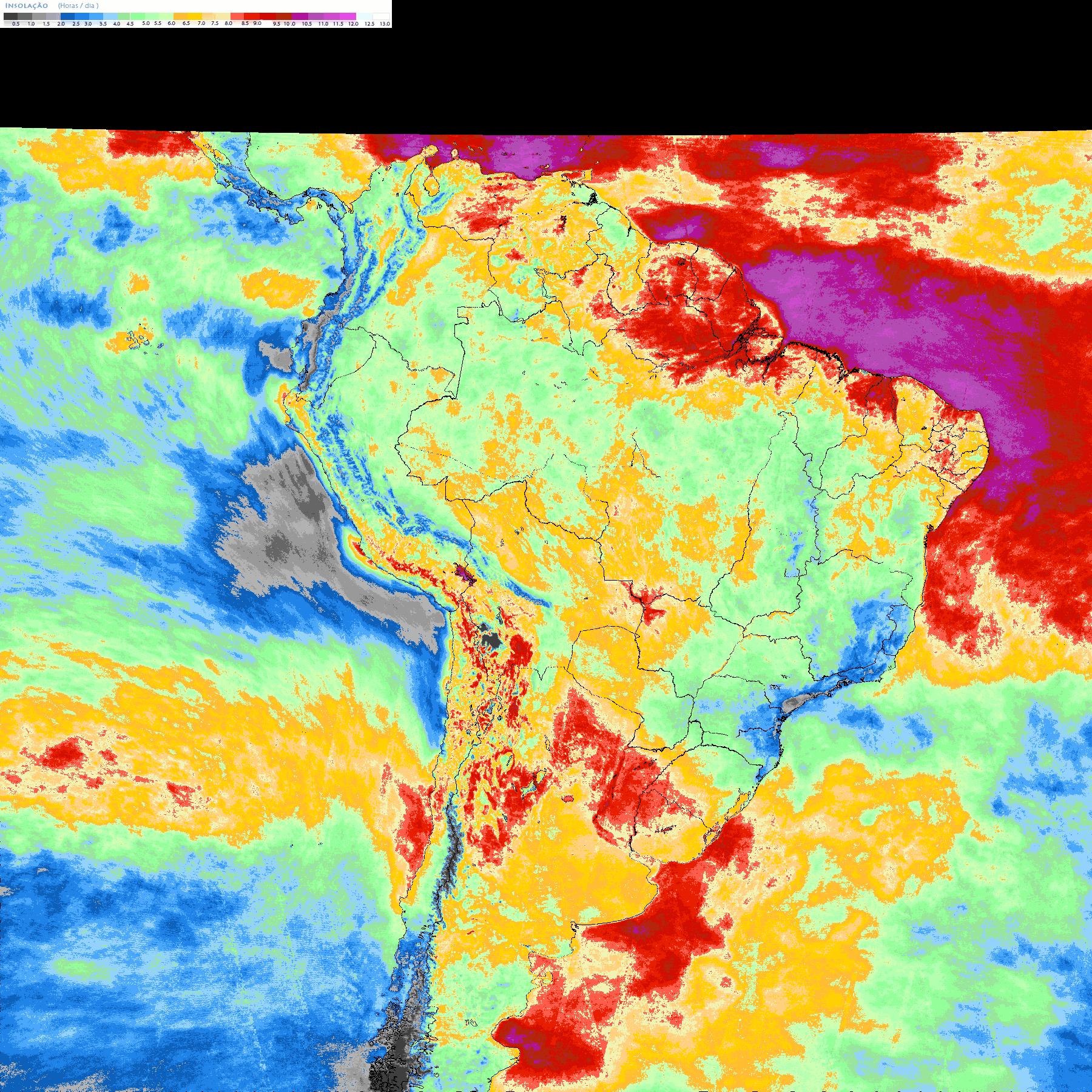Select the orange legend swatch
Viewport: 1092px width, 1092px height.
[180, 16]
